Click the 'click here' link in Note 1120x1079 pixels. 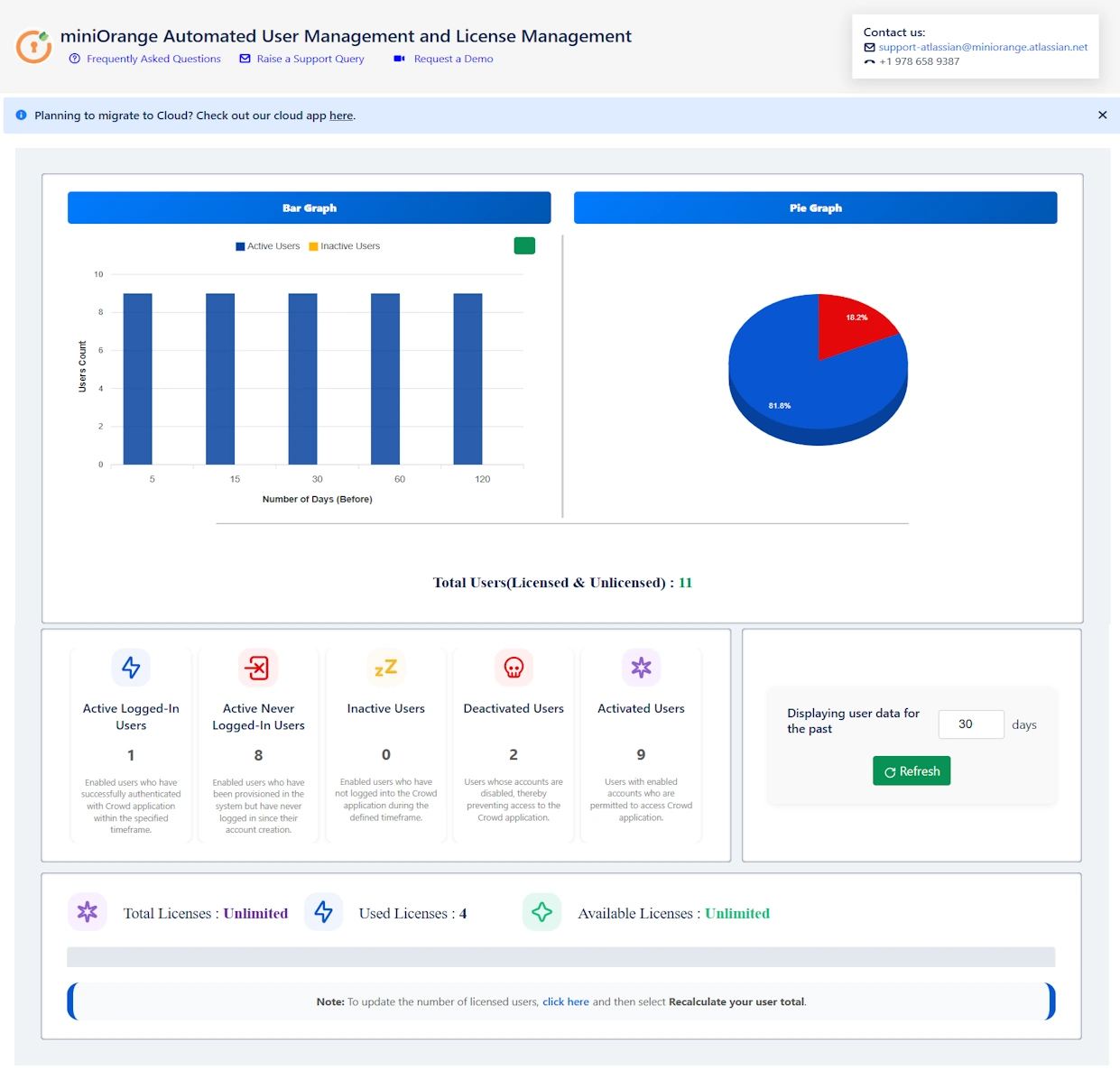point(566,1001)
